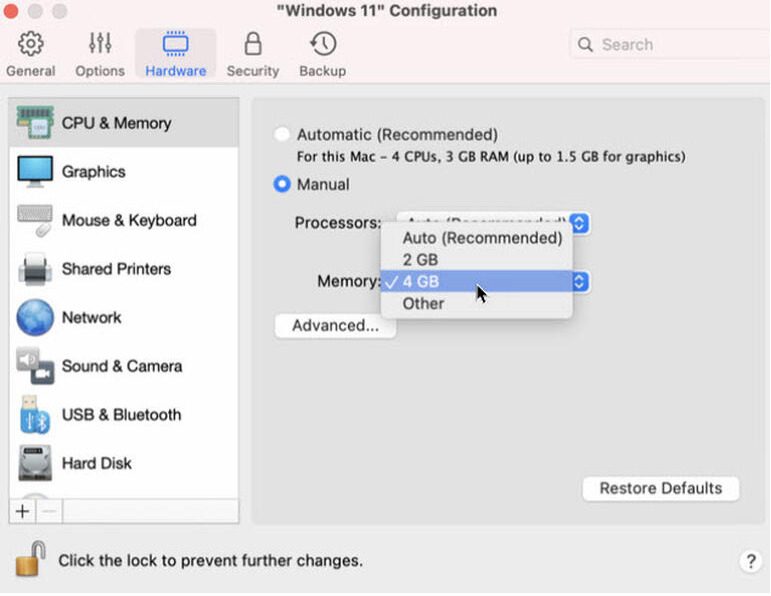Image resolution: width=771 pixels, height=596 pixels.
Task: Select USB & Bluetooth icon in sidebar
Action: point(35,415)
